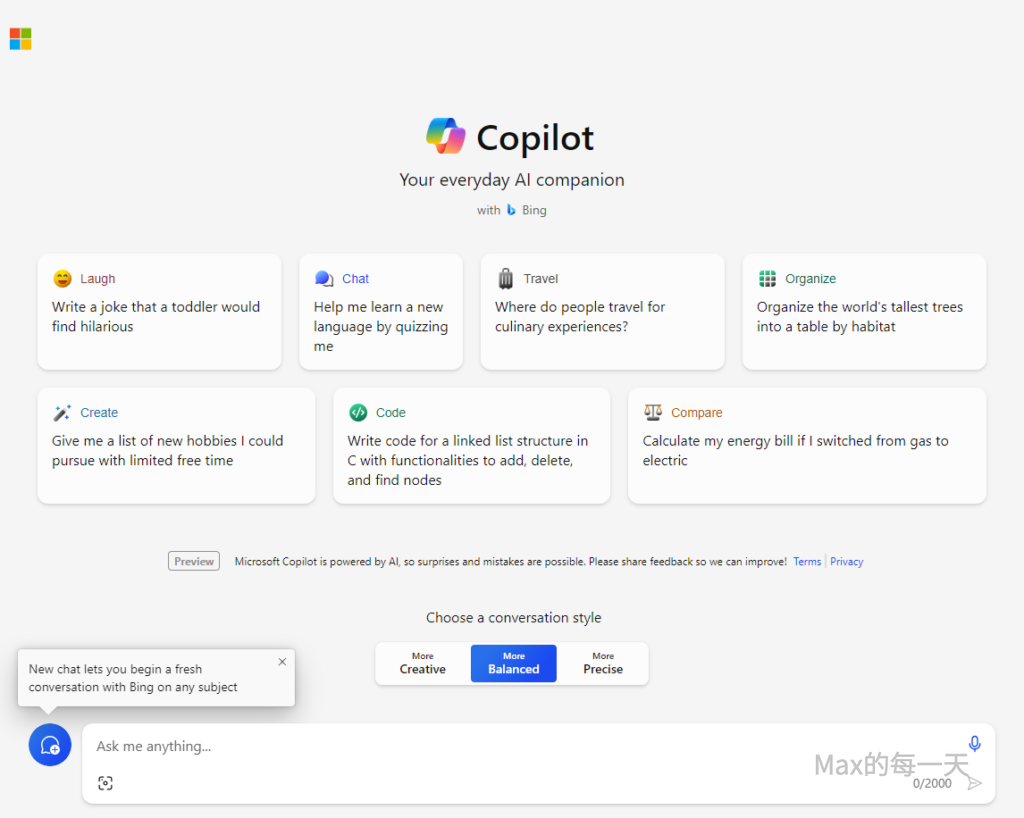This screenshot has height=818, width=1024.
Task: Click the add image (visual search) icon
Action: coord(106,783)
